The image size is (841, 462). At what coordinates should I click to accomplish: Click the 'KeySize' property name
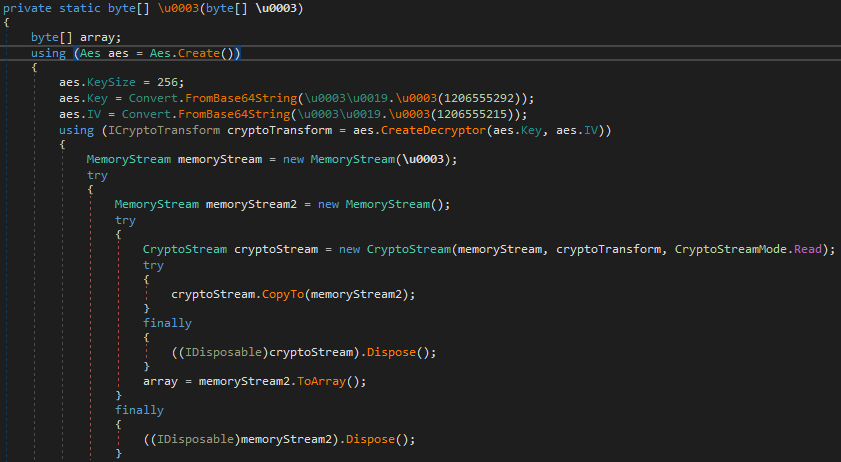[112, 82]
